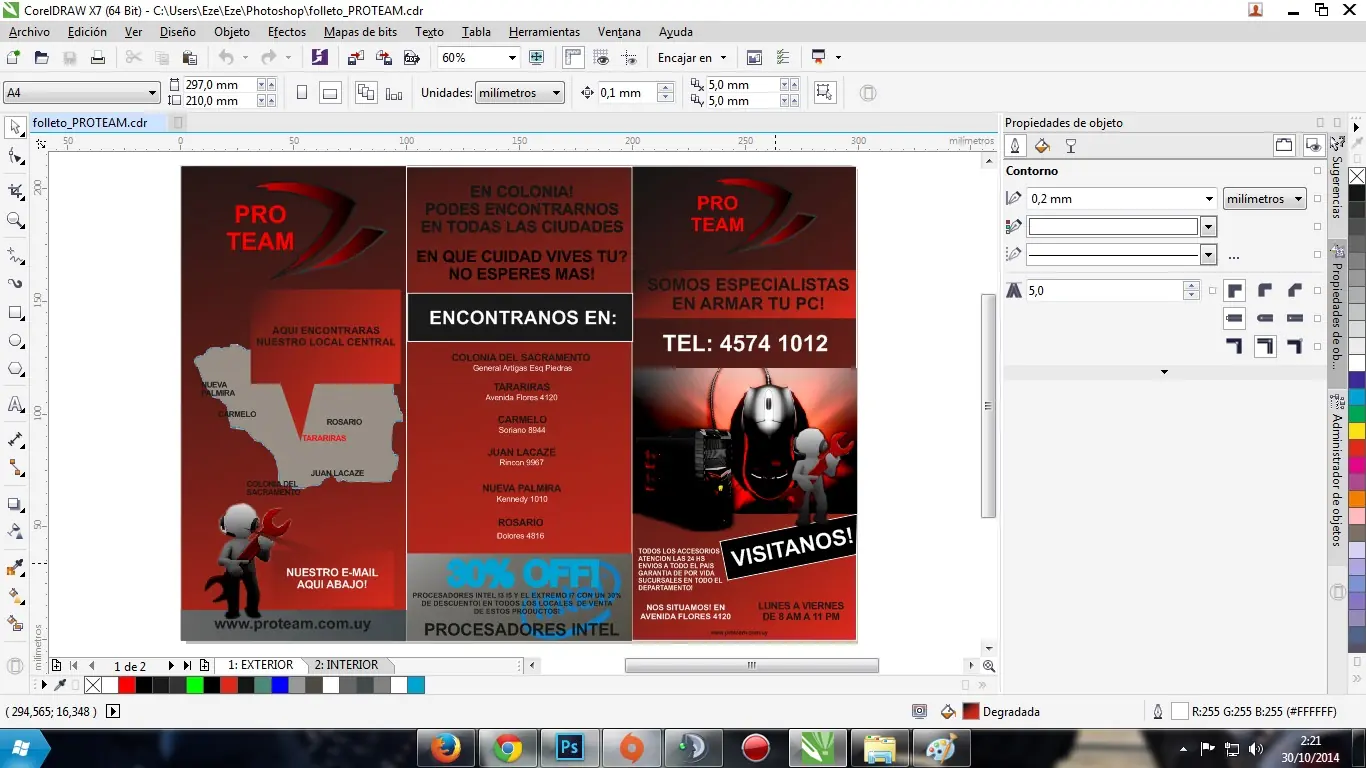
Task: Switch to the 2: INTERIOR page tab
Action: (346, 665)
